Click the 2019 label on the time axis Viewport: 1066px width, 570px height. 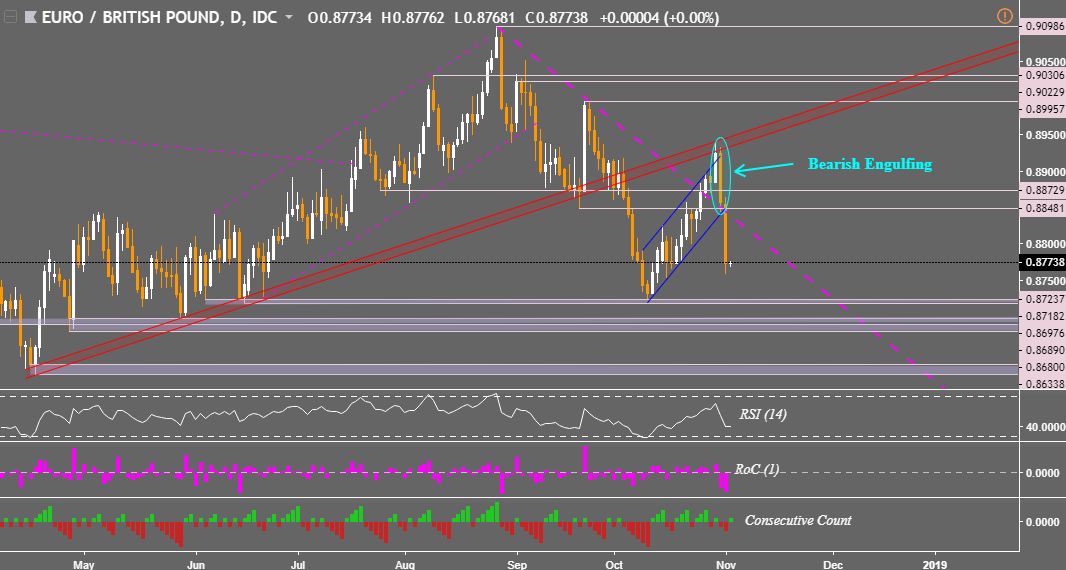(935, 565)
